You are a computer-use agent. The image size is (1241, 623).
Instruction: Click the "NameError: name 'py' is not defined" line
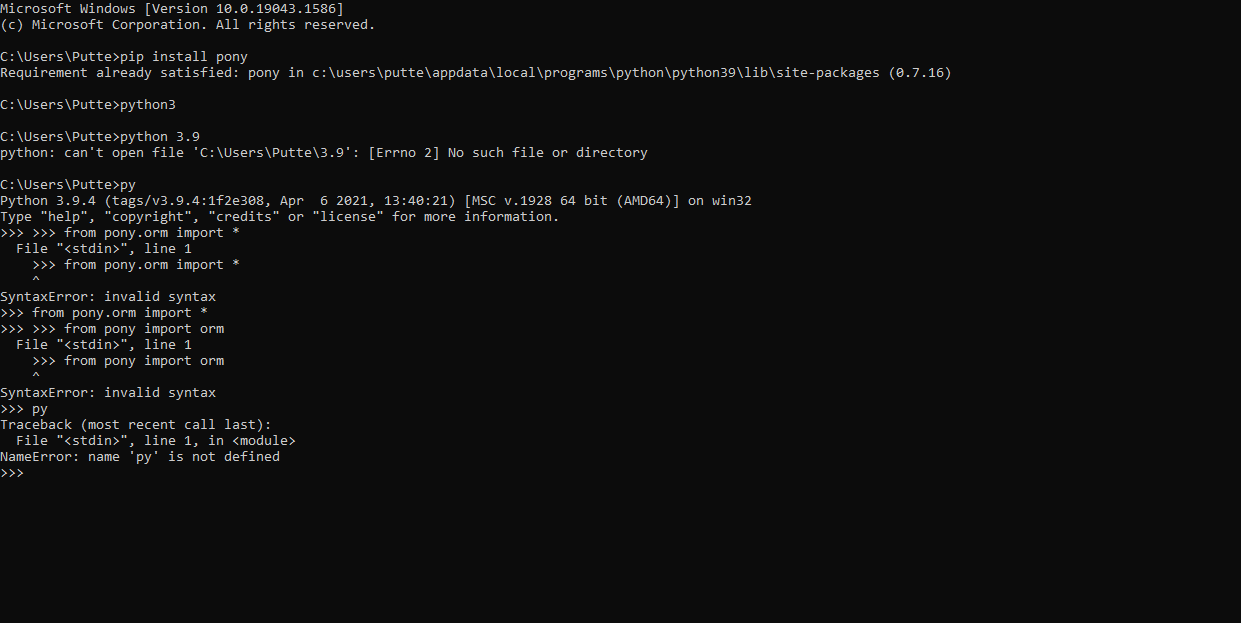139,457
